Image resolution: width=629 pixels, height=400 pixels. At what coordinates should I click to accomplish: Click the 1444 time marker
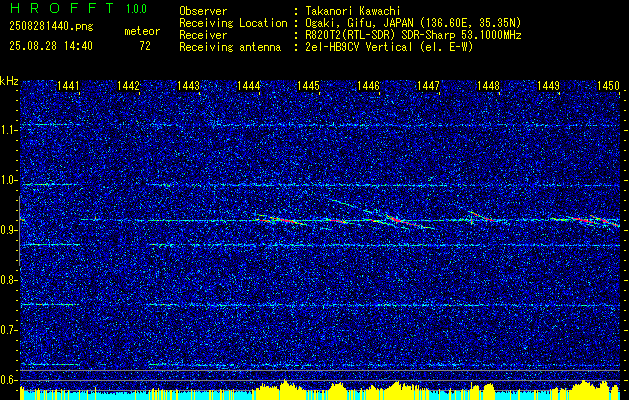click(248, 85)
